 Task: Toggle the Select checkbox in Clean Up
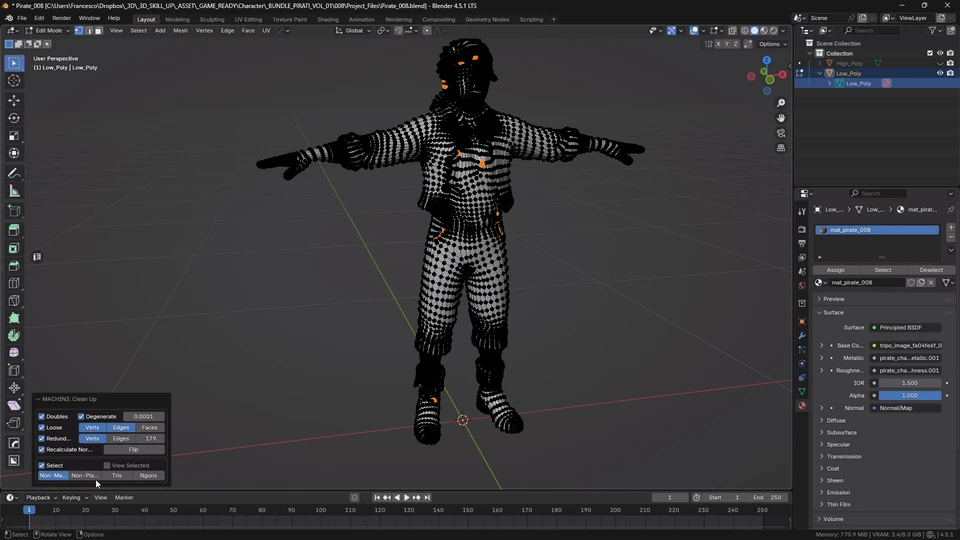tap(42, 465)
